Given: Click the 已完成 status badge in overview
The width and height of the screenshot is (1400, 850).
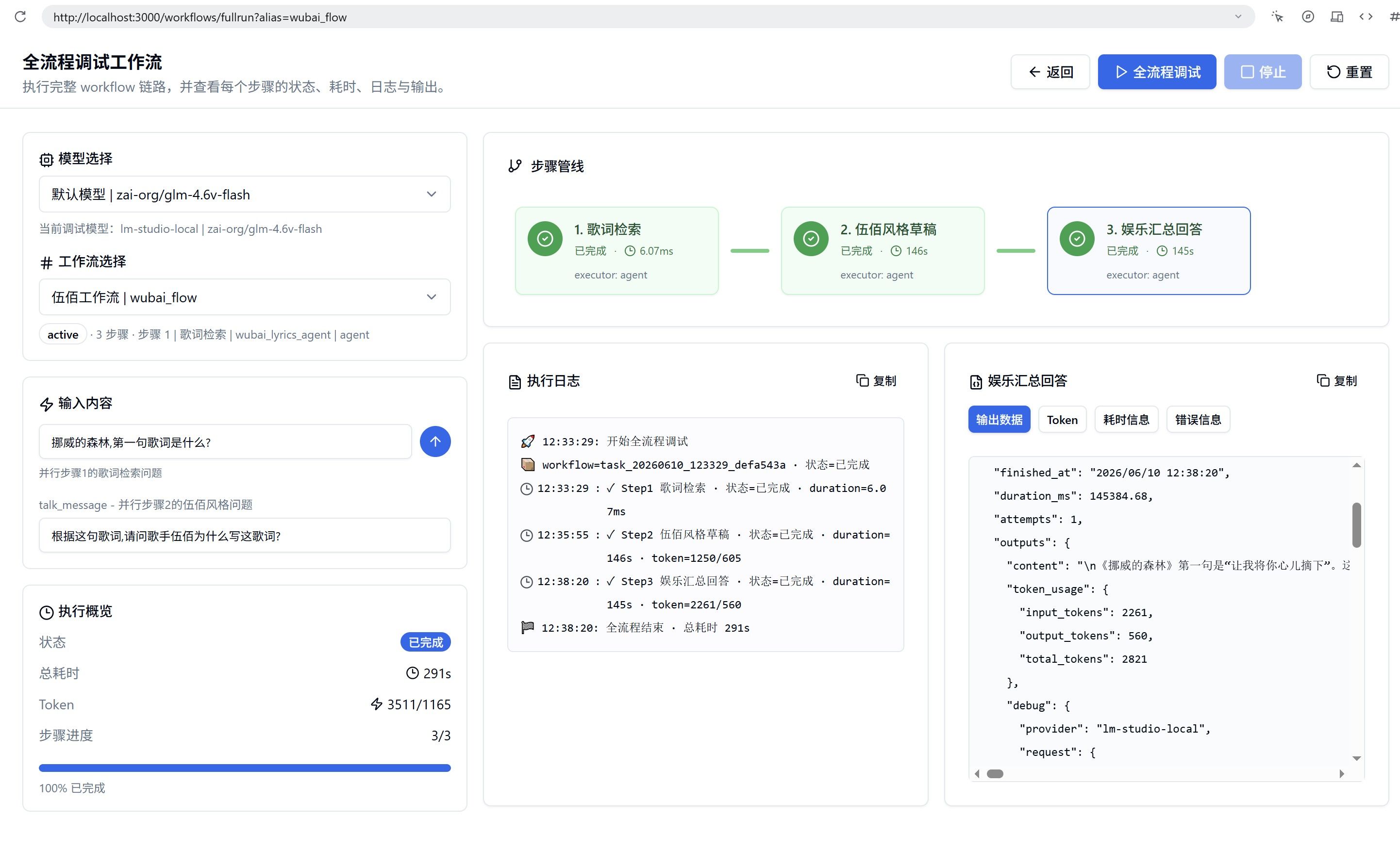Looking at the screenshot, I should coord(426,642).
